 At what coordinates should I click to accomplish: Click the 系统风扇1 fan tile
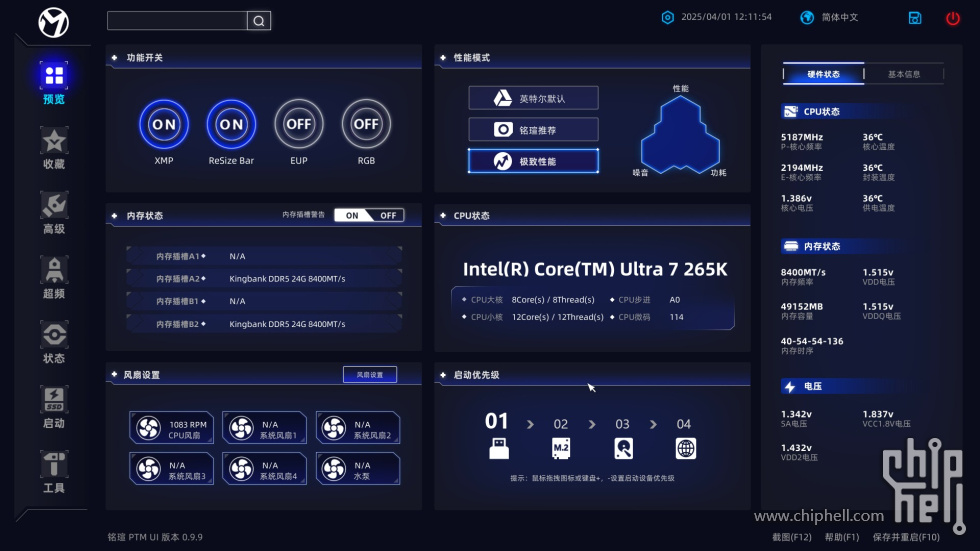tap(264, 428)
